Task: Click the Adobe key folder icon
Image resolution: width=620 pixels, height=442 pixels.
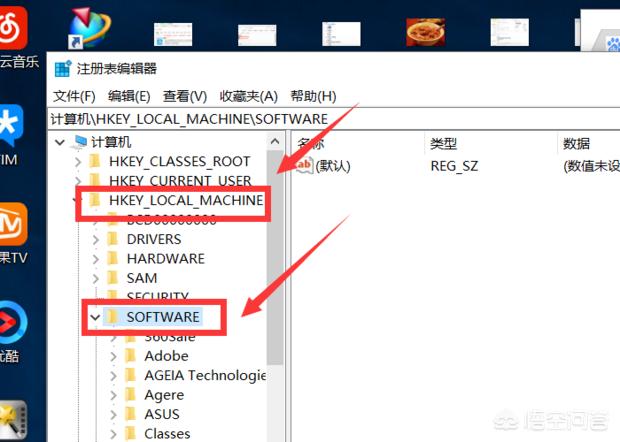Action: (130, 356)
